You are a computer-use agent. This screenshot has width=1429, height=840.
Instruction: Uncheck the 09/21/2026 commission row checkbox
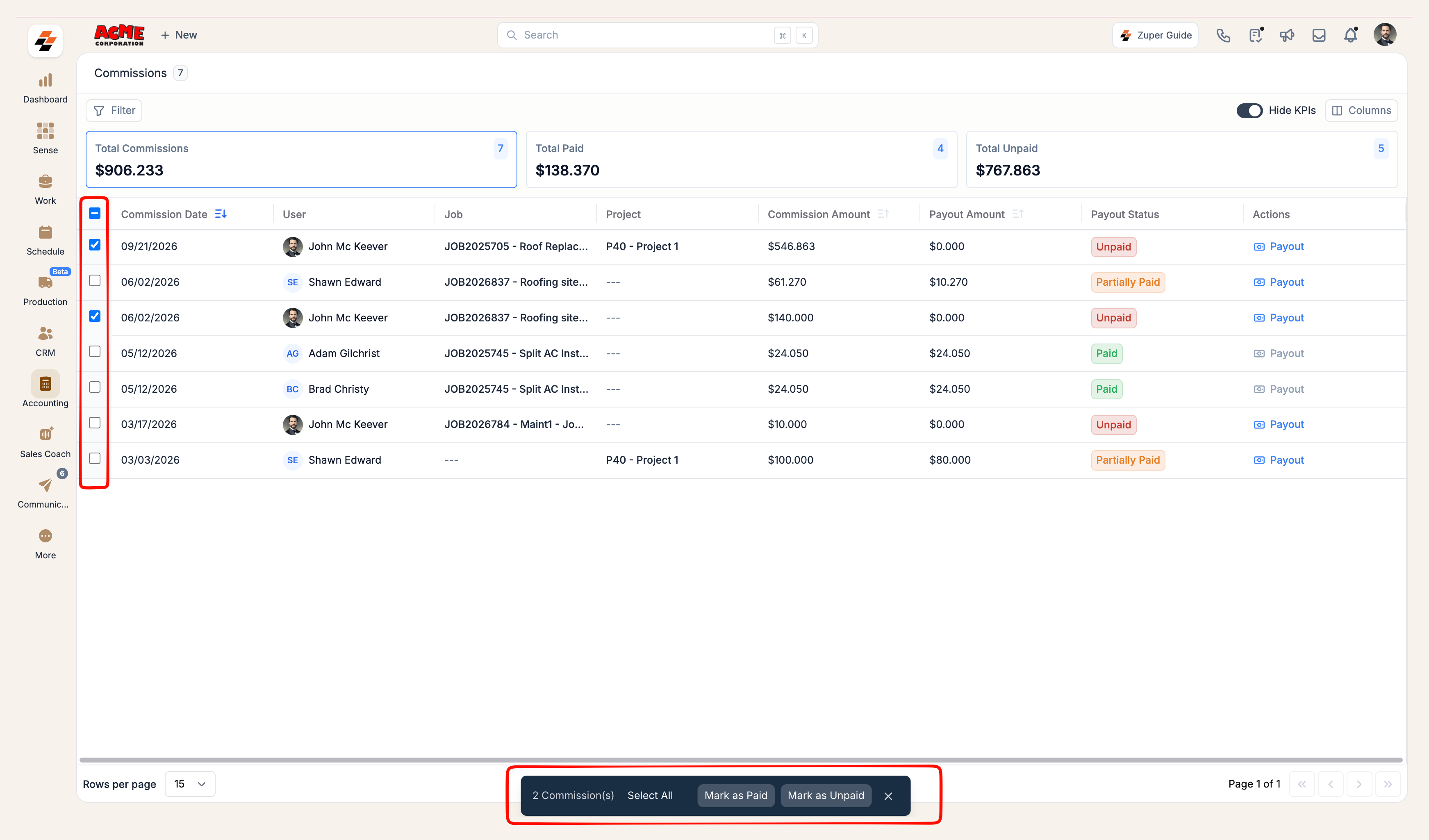(x=95, y=245)
